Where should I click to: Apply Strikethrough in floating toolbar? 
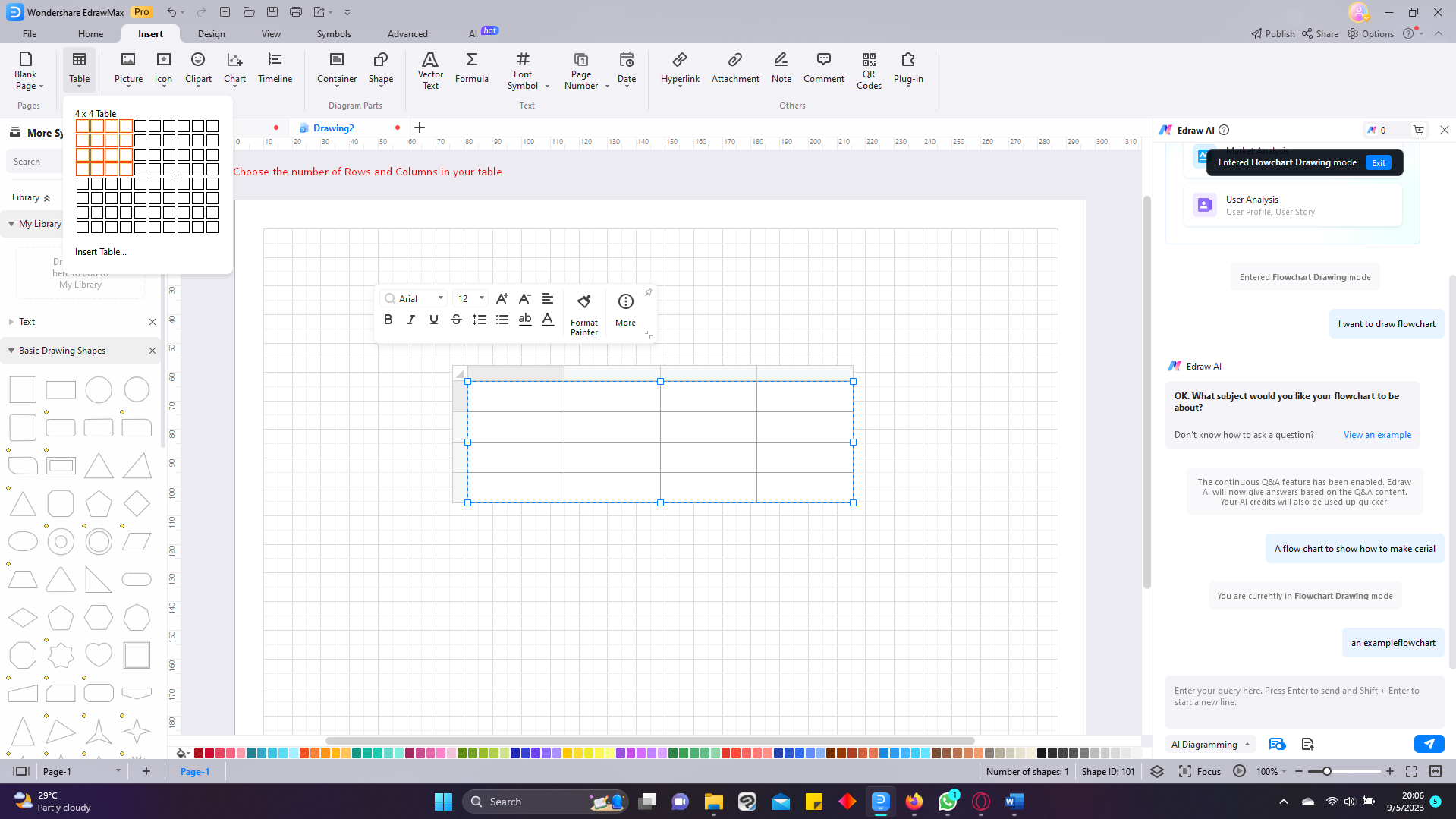coord(456,320)
